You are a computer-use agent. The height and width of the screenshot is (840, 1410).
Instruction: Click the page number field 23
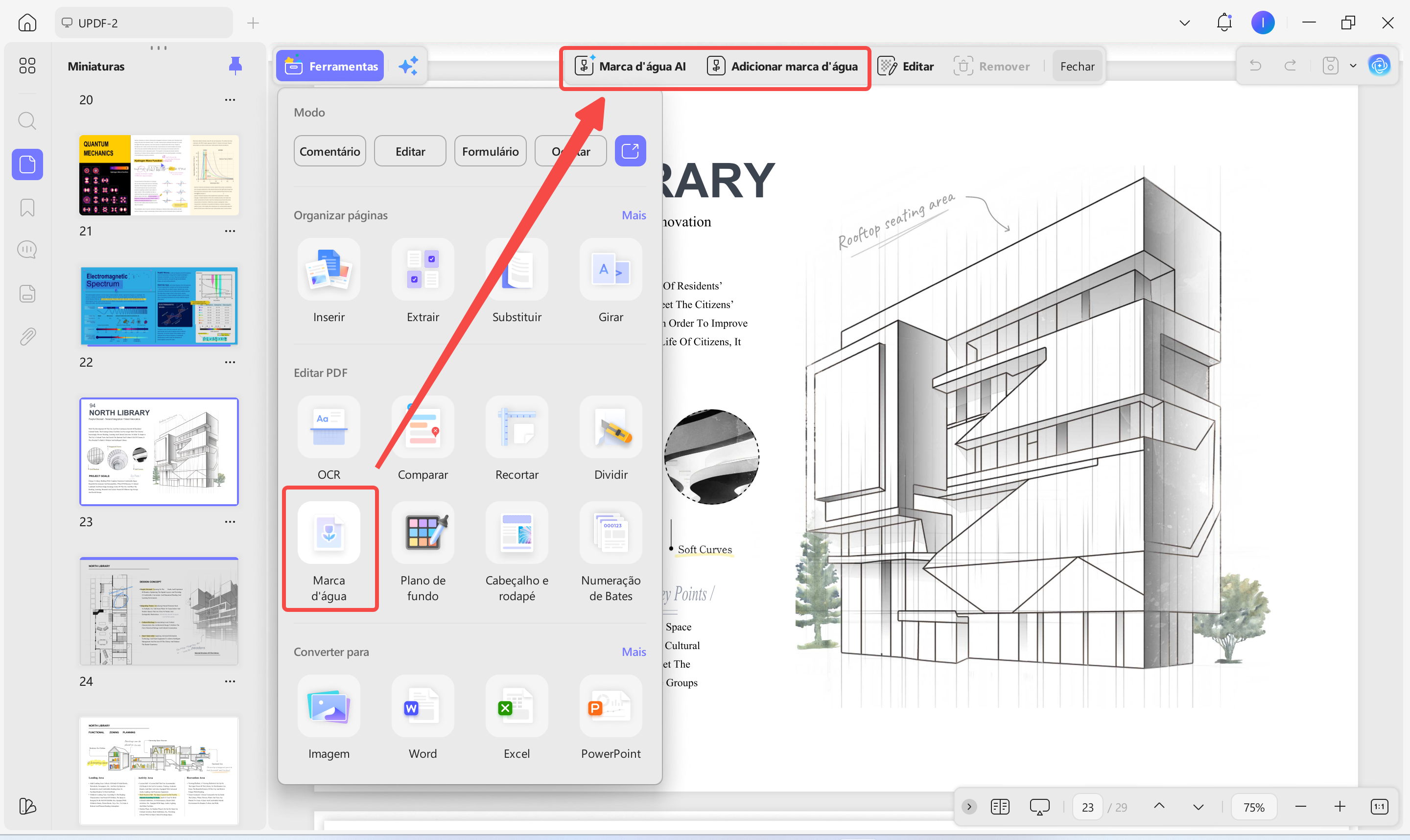1087,807
